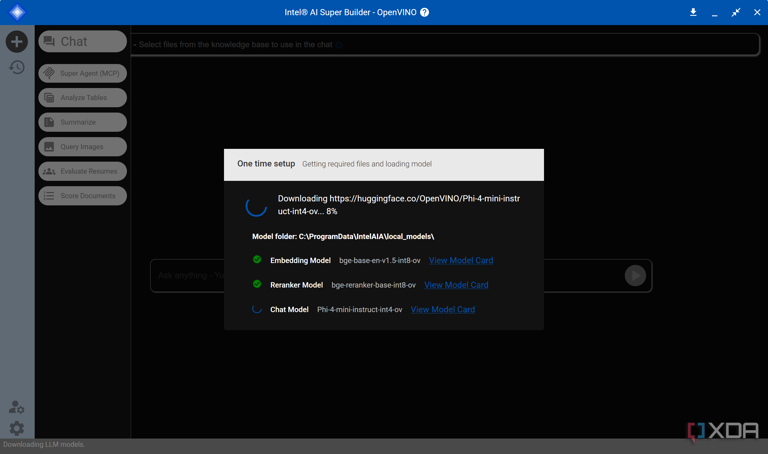Open Chat Model's View Model Card link
Image resolution: width=768 pixels, height=454 pixels.
pos(442,310)
